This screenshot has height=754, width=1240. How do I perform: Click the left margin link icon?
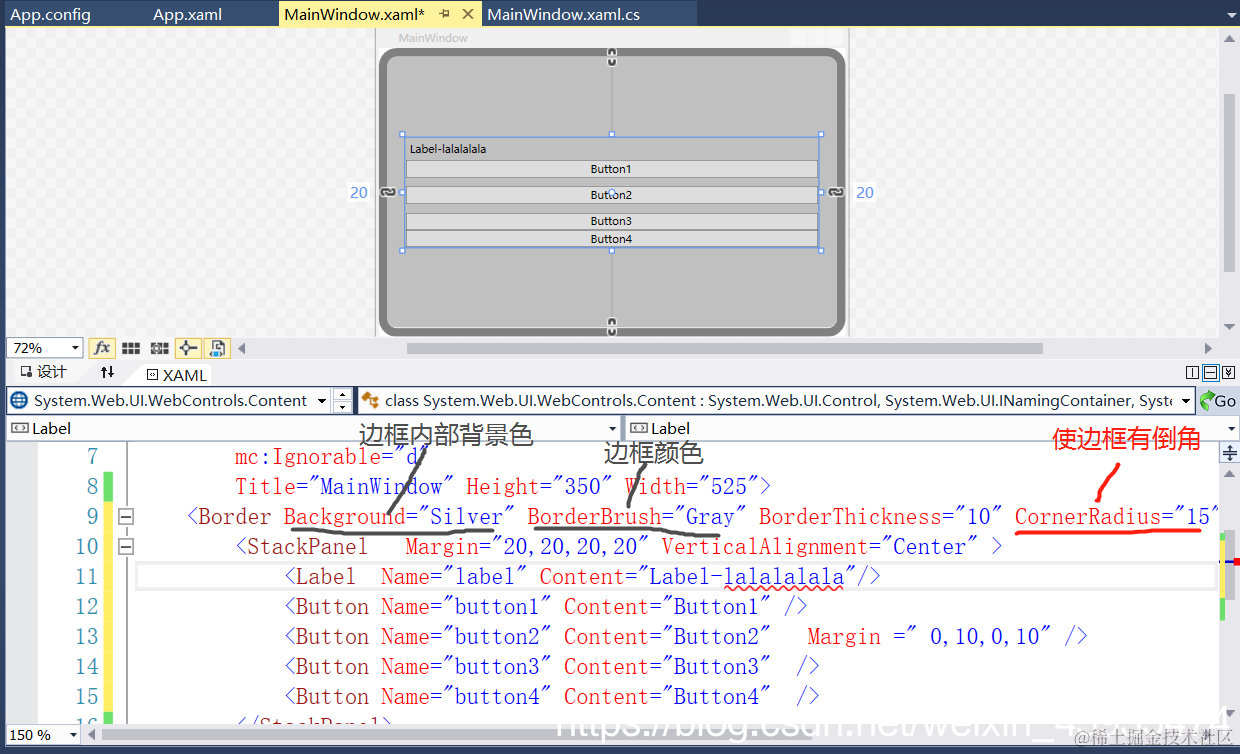388,192
